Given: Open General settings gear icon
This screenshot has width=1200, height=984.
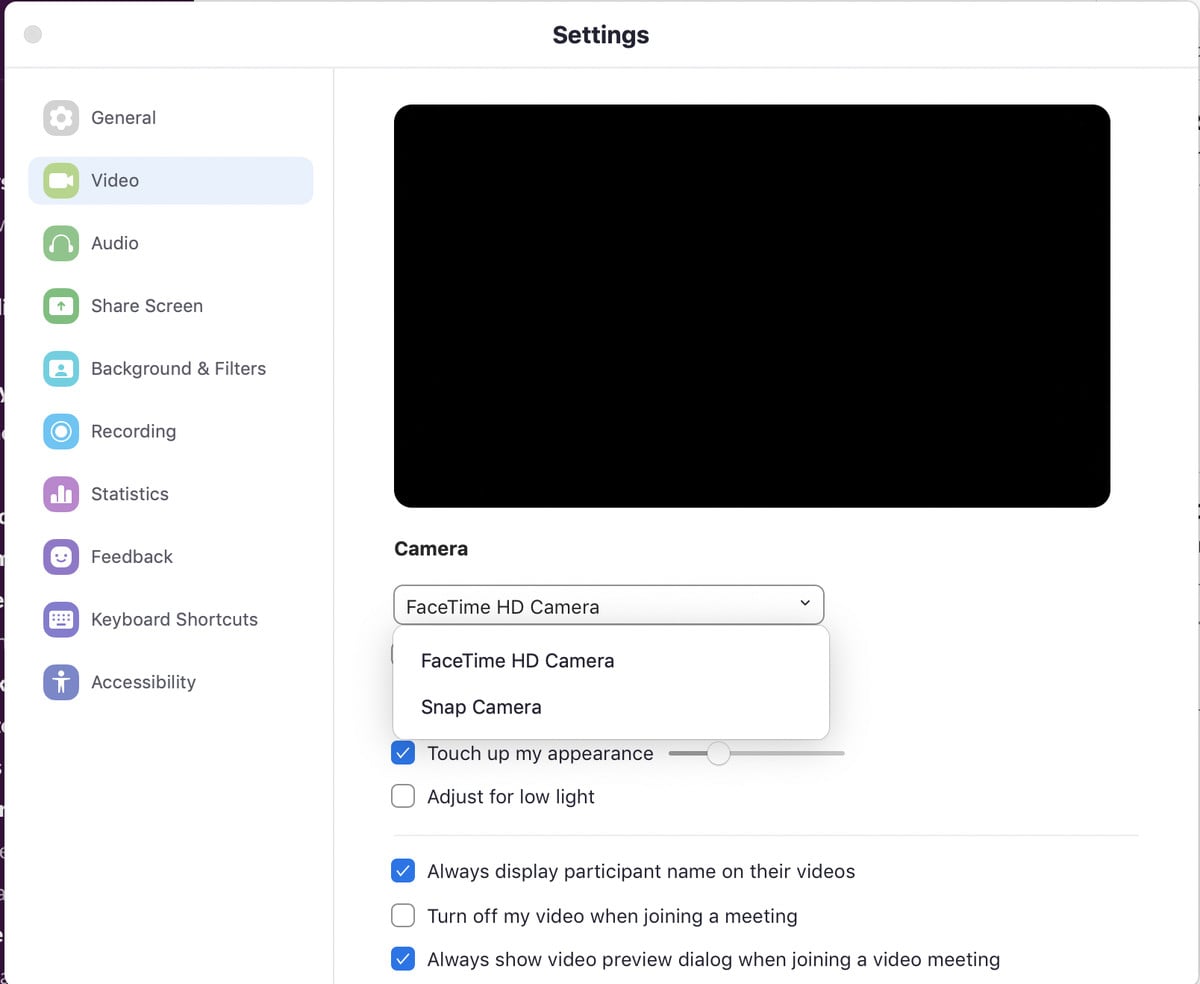Looking at the screenshot, I should pos(61,118).
